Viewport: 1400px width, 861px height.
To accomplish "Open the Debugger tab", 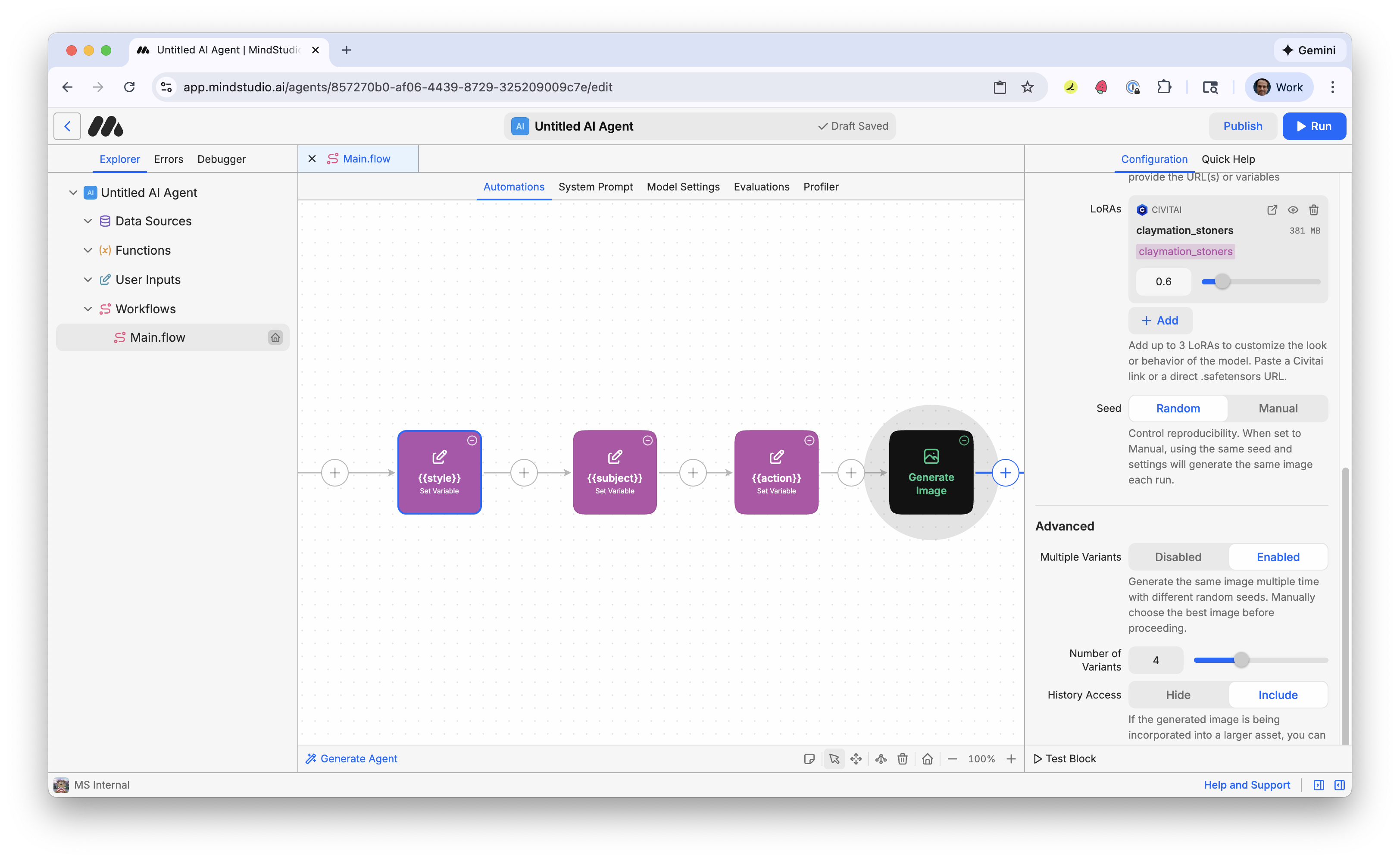I will [x=221, y=159].
